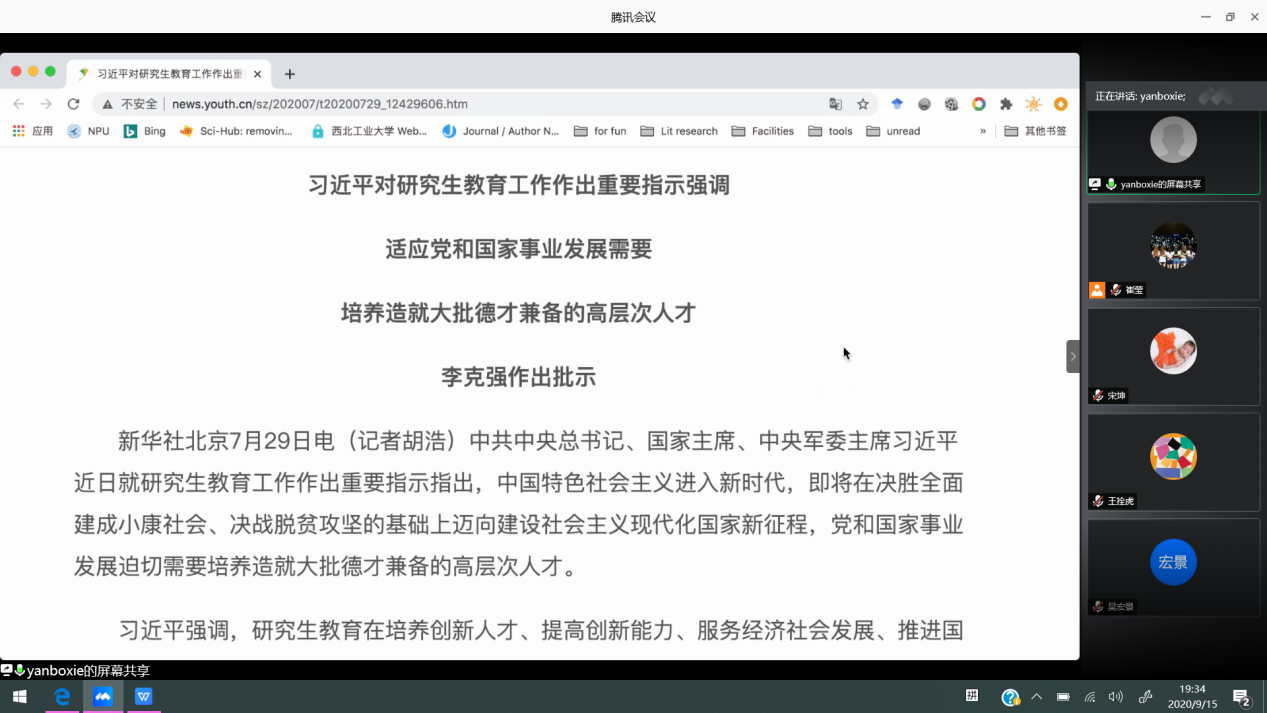The image size is (1267, 713).
Task: Open WPS Office from the taskbar
Action: 144,697
